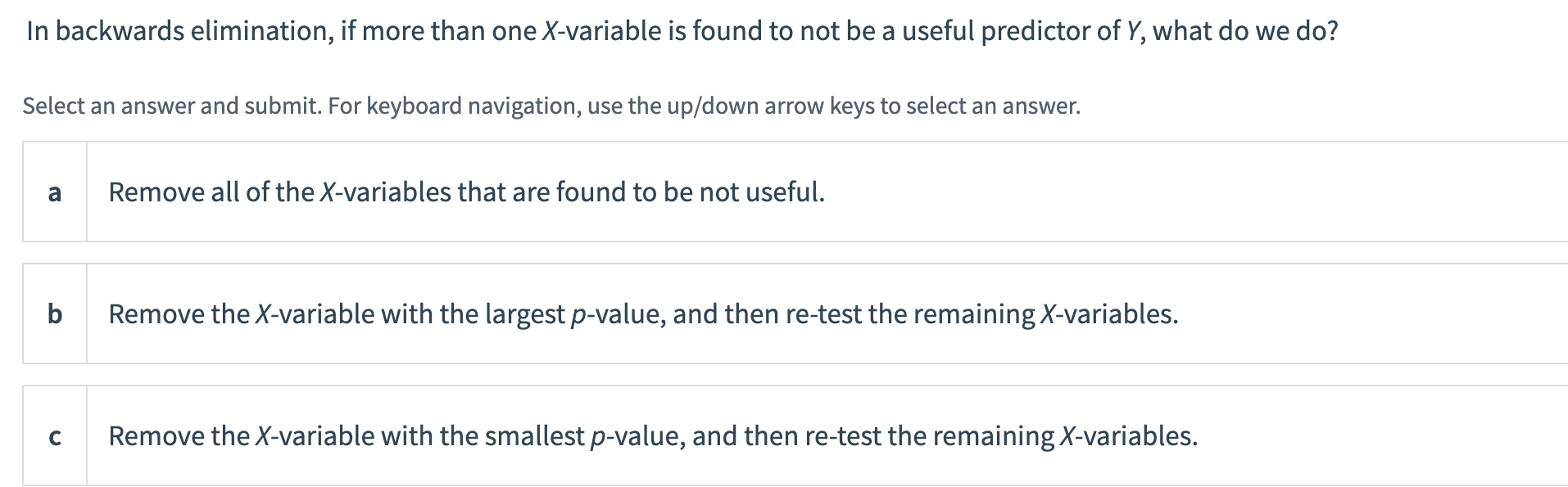Choose the answer about removing all not useful X-variables
Screen dimensions: 1568x487
467,193
